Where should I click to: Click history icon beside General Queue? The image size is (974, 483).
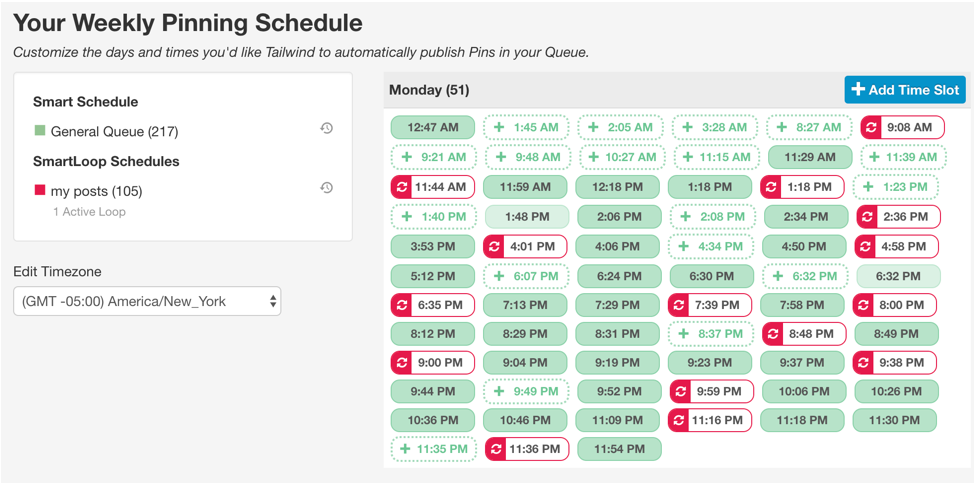pos(327,129)
